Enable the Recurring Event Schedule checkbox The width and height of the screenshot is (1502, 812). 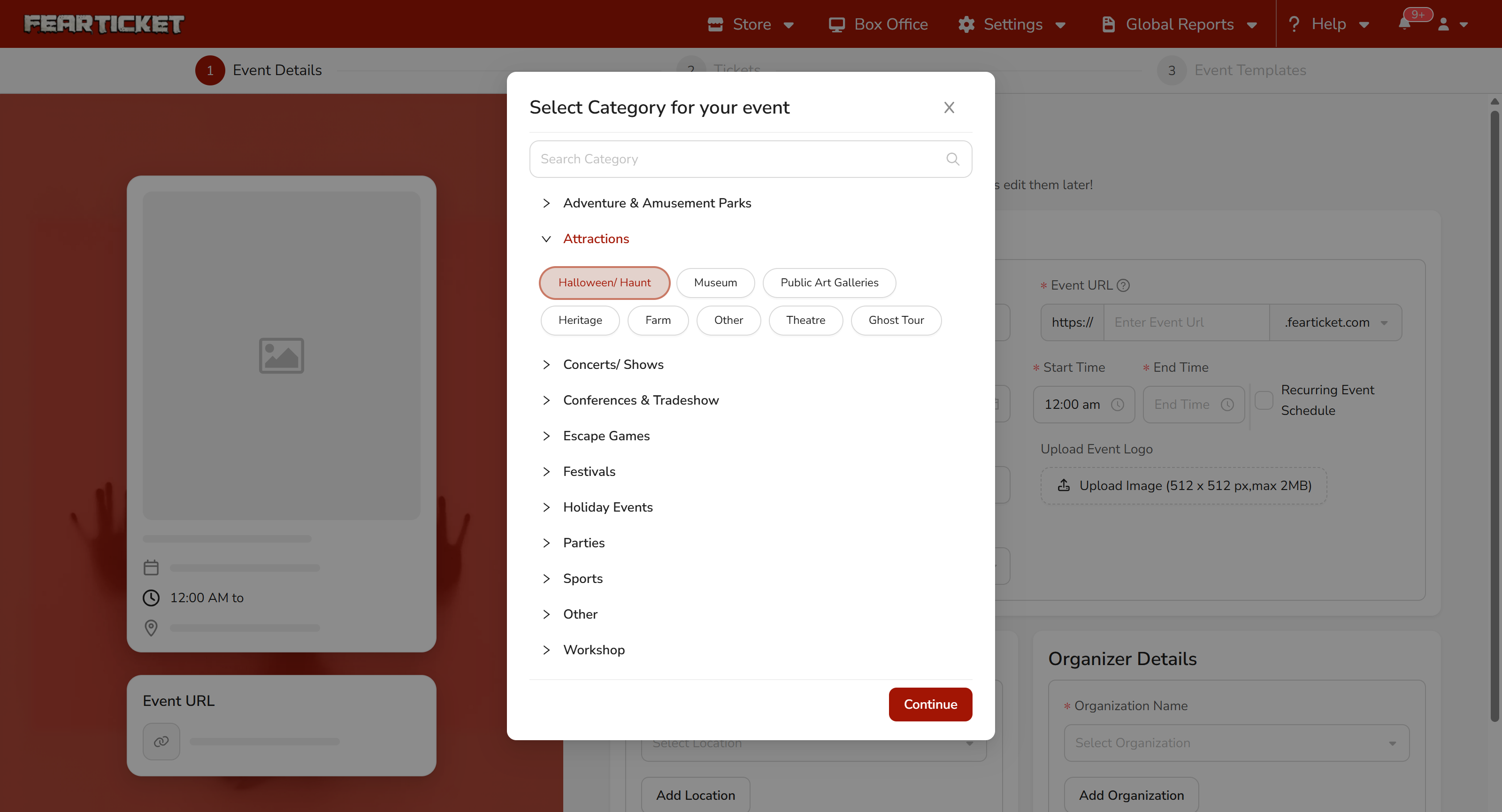click(1264, 400)
